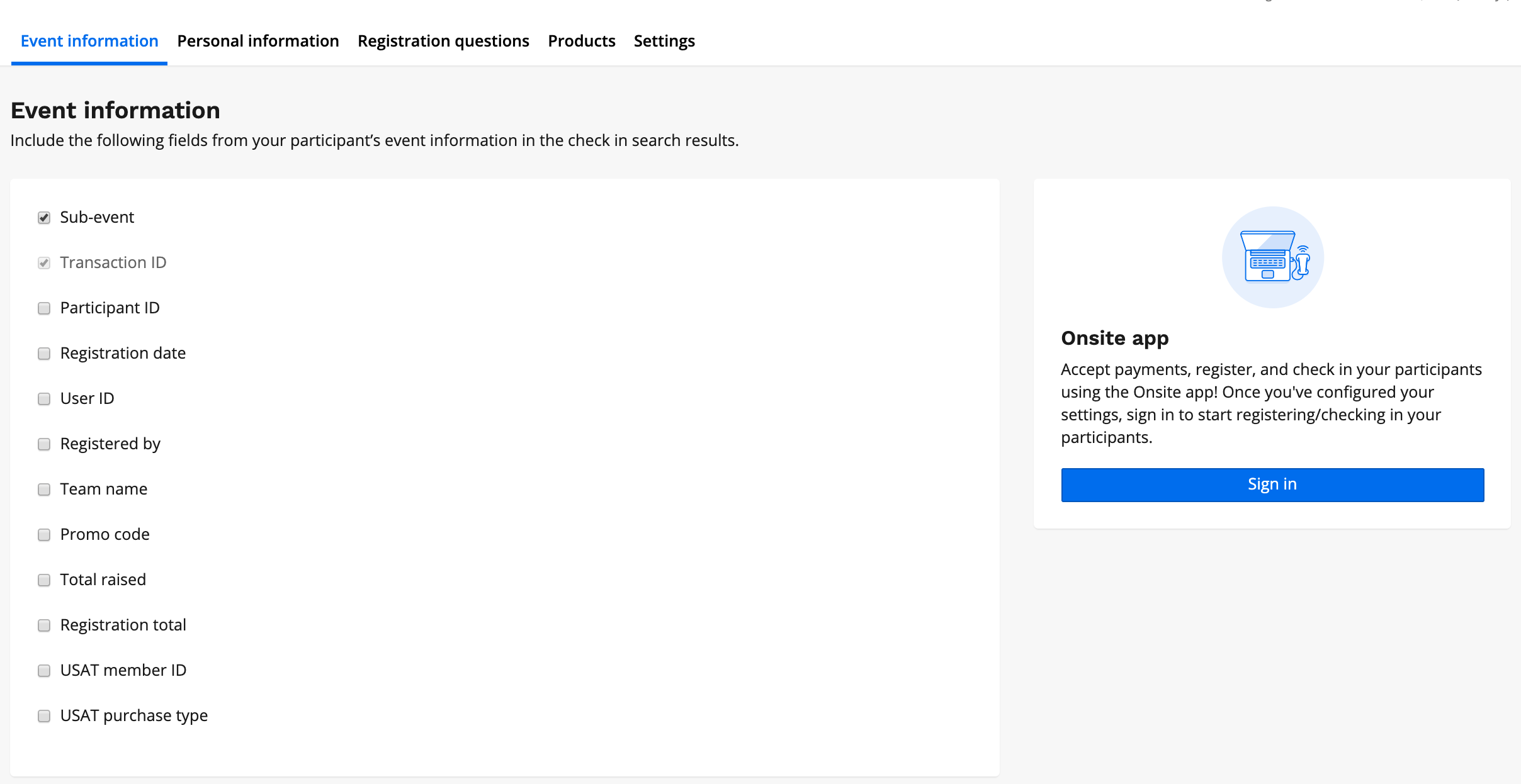Enable the USAT member ID checkbox

pyautogui.click(x=44, y=671)
